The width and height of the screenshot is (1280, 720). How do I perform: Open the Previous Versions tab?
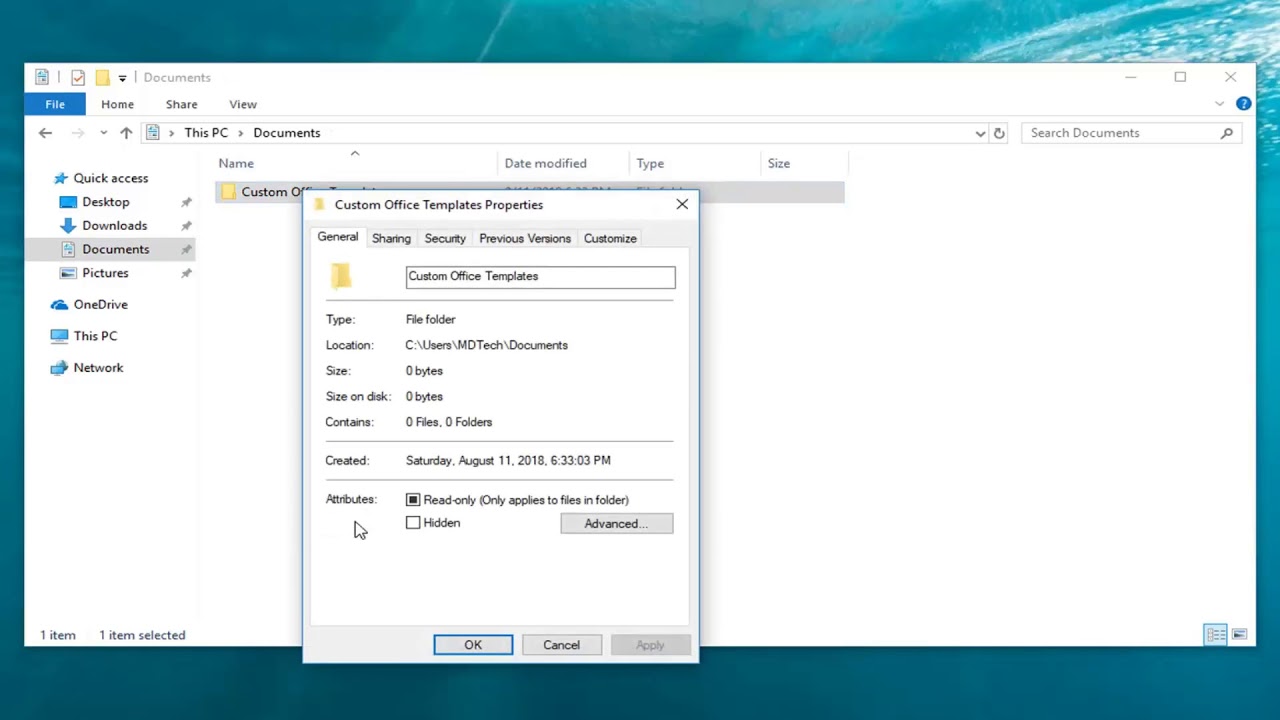pos(525,239)
